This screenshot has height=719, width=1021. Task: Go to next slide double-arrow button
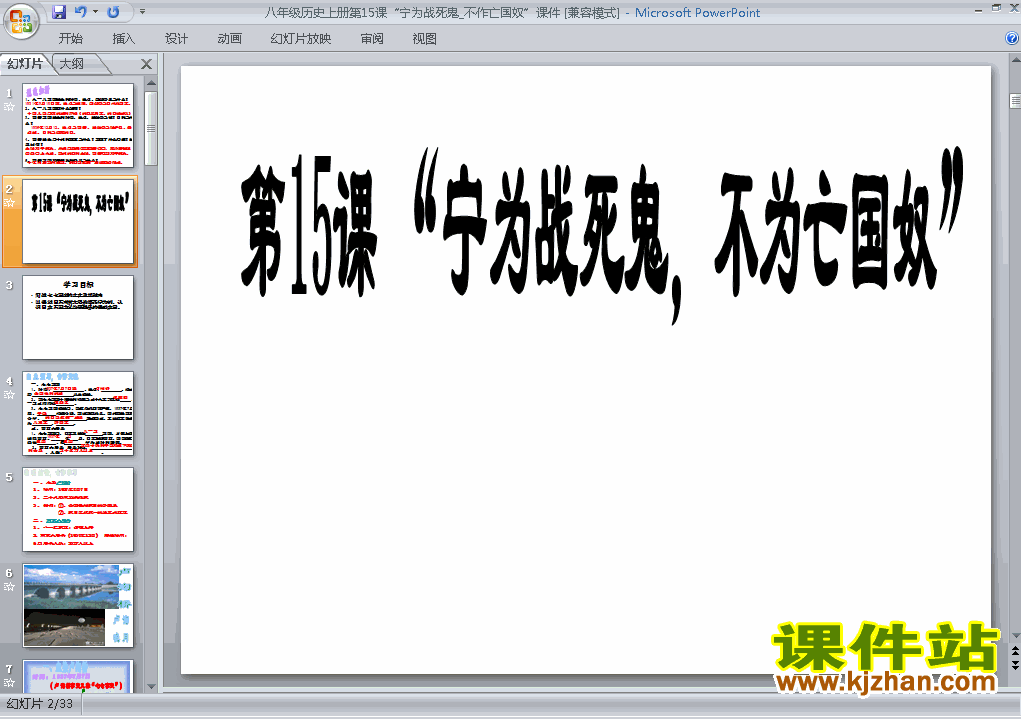[x=1015, y=664]
